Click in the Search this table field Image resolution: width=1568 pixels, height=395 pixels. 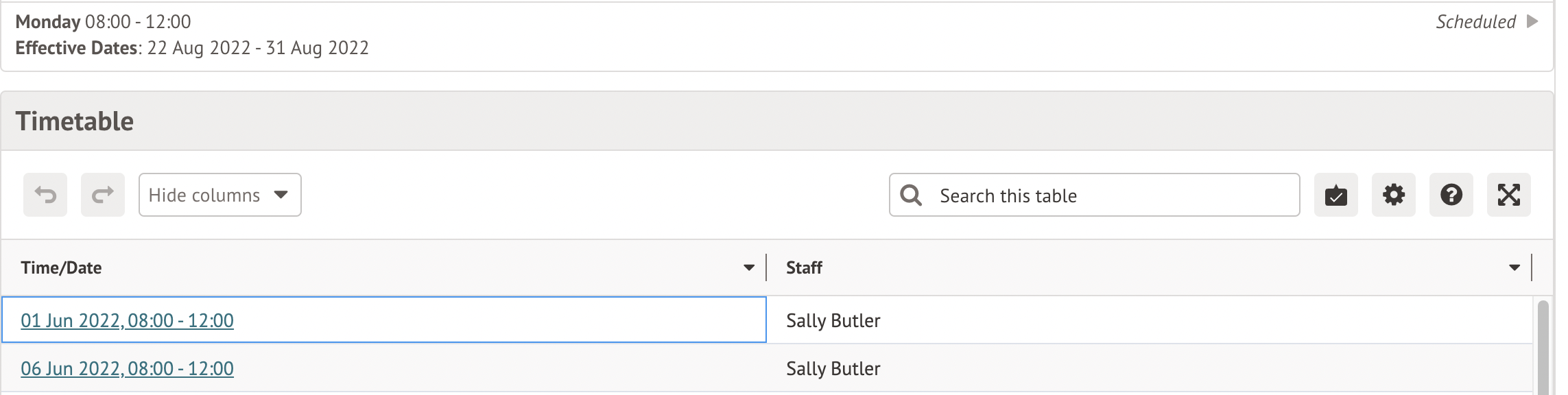1111,195
